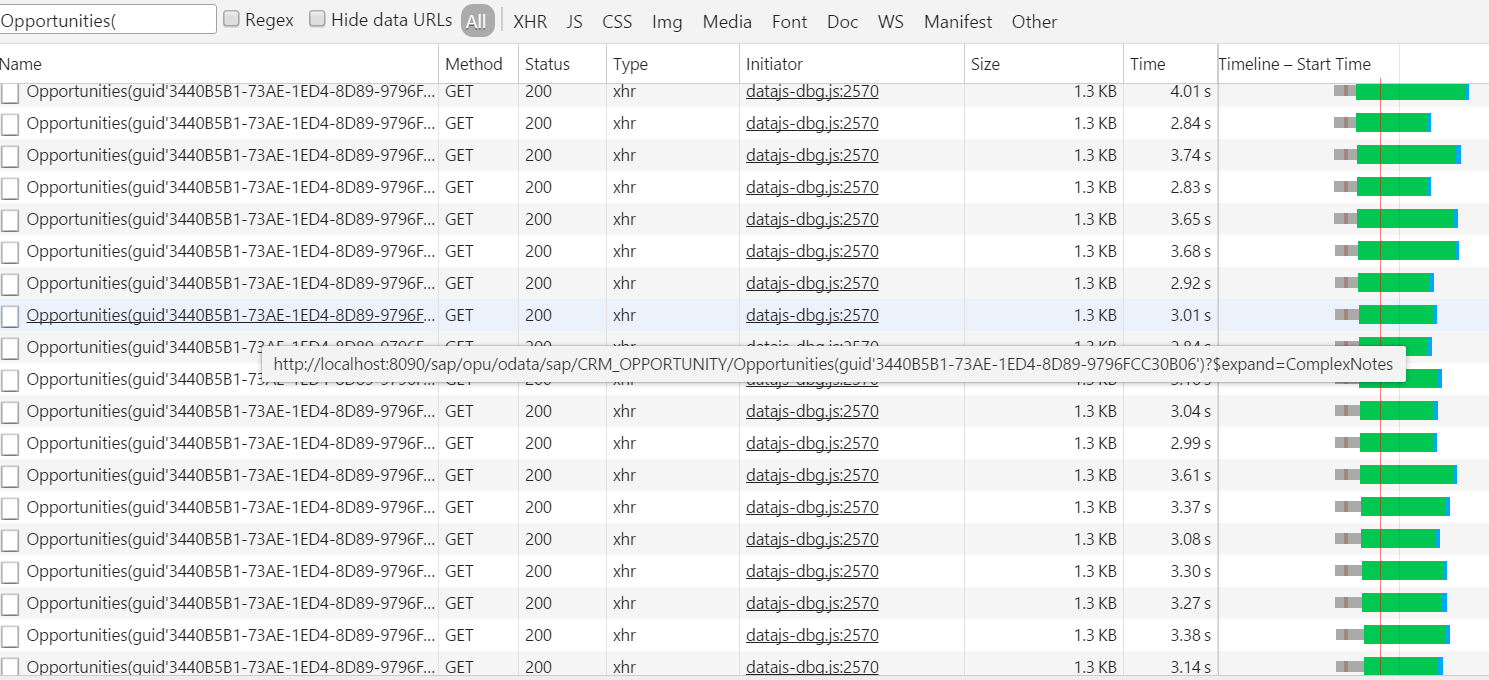Select the Manifest filter

(x=958, y=21)
